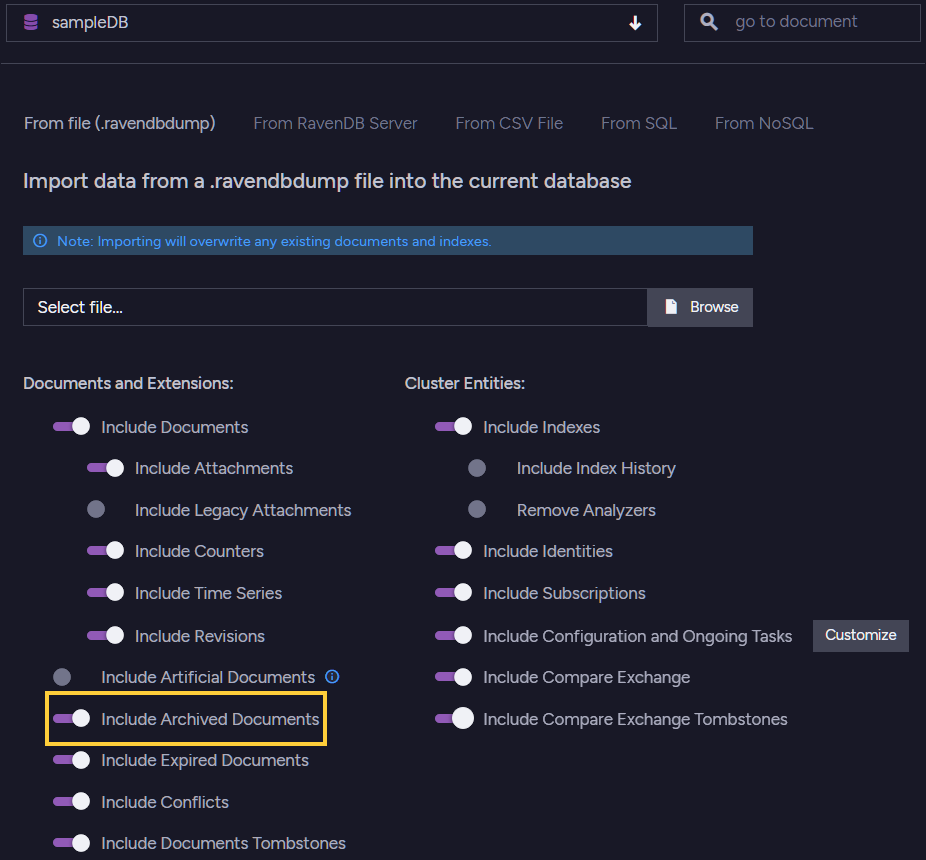Open the From SQL tab
The height and width of the screenshot is (860, 926).
pyautogui.click(x=638, y=123)
